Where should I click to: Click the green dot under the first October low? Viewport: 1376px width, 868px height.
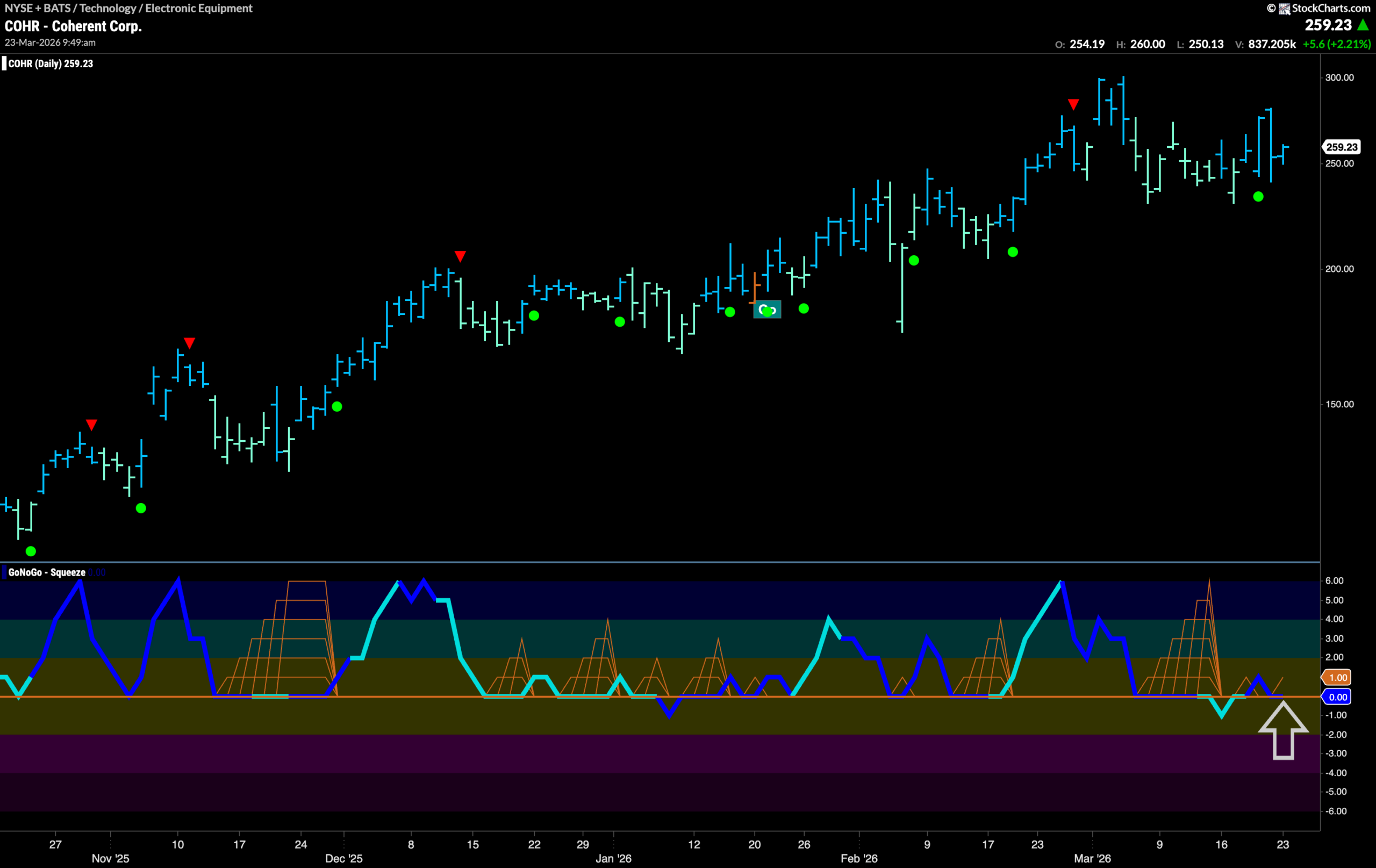click(x=31, y=551)
